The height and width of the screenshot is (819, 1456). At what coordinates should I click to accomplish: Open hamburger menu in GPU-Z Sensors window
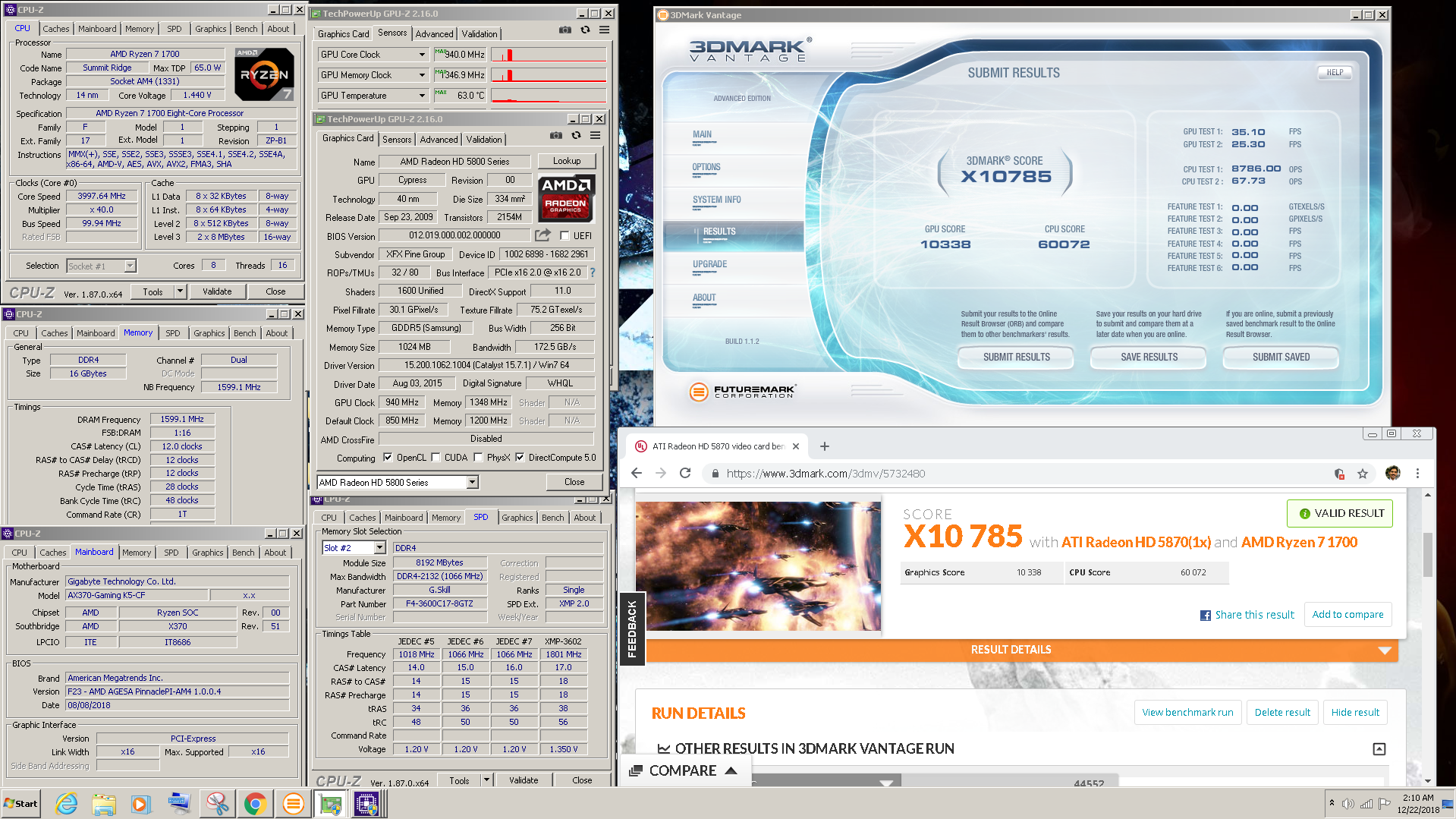point(605,30)
